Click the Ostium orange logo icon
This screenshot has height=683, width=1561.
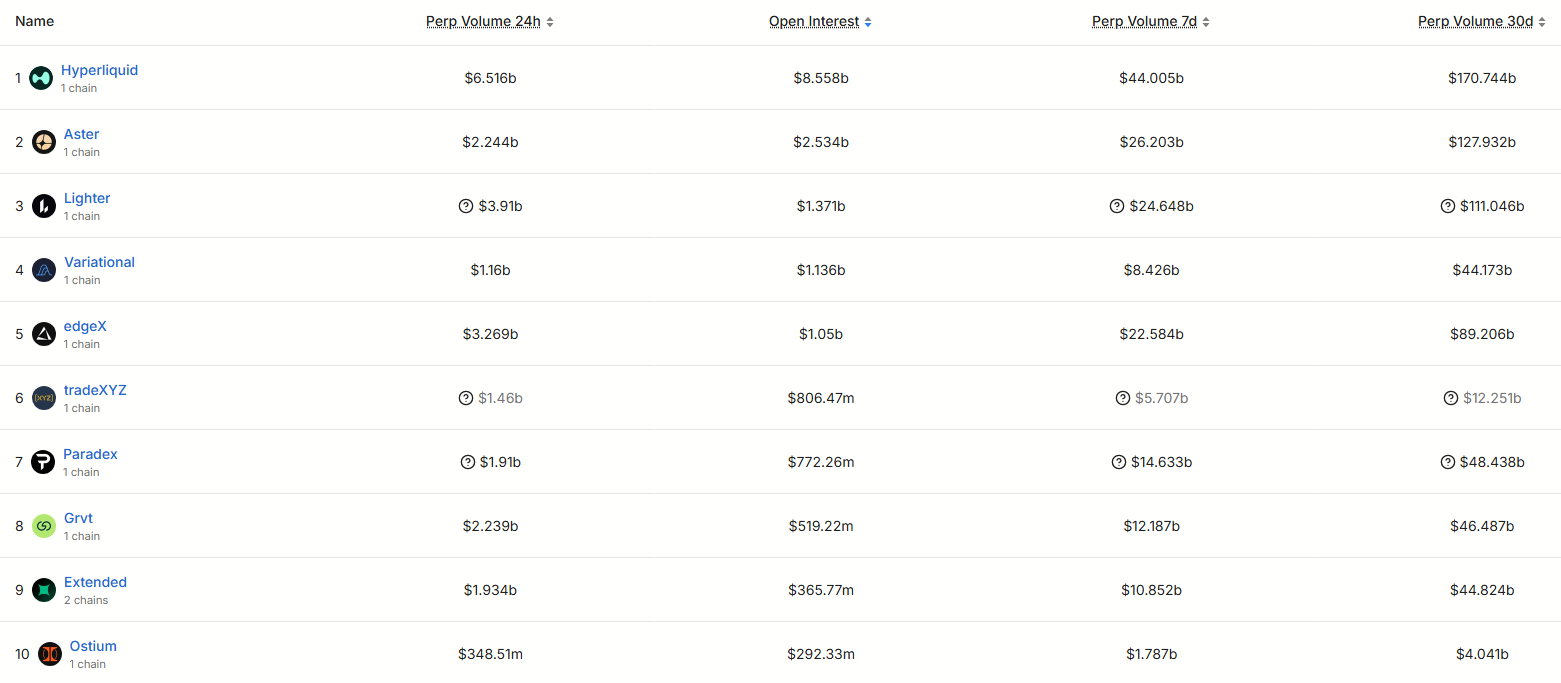(x=50, y=654)
